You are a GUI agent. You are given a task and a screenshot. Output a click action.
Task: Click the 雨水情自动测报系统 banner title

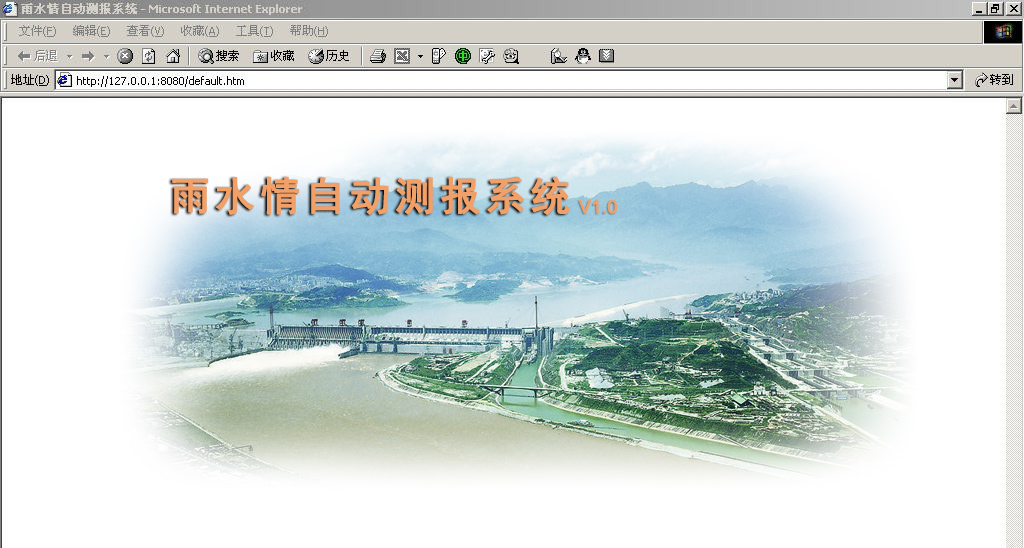click(370, 196)
